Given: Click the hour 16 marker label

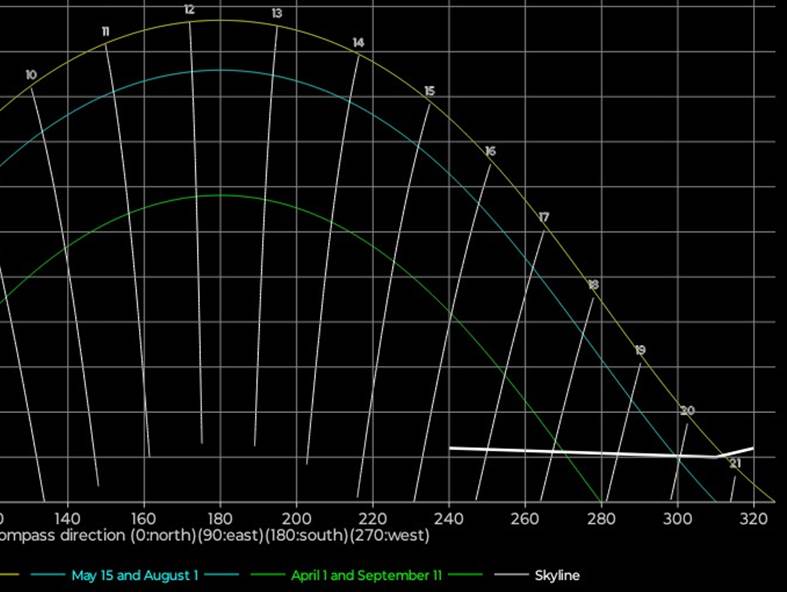Looking at the screenshot, I should (490, 151).
